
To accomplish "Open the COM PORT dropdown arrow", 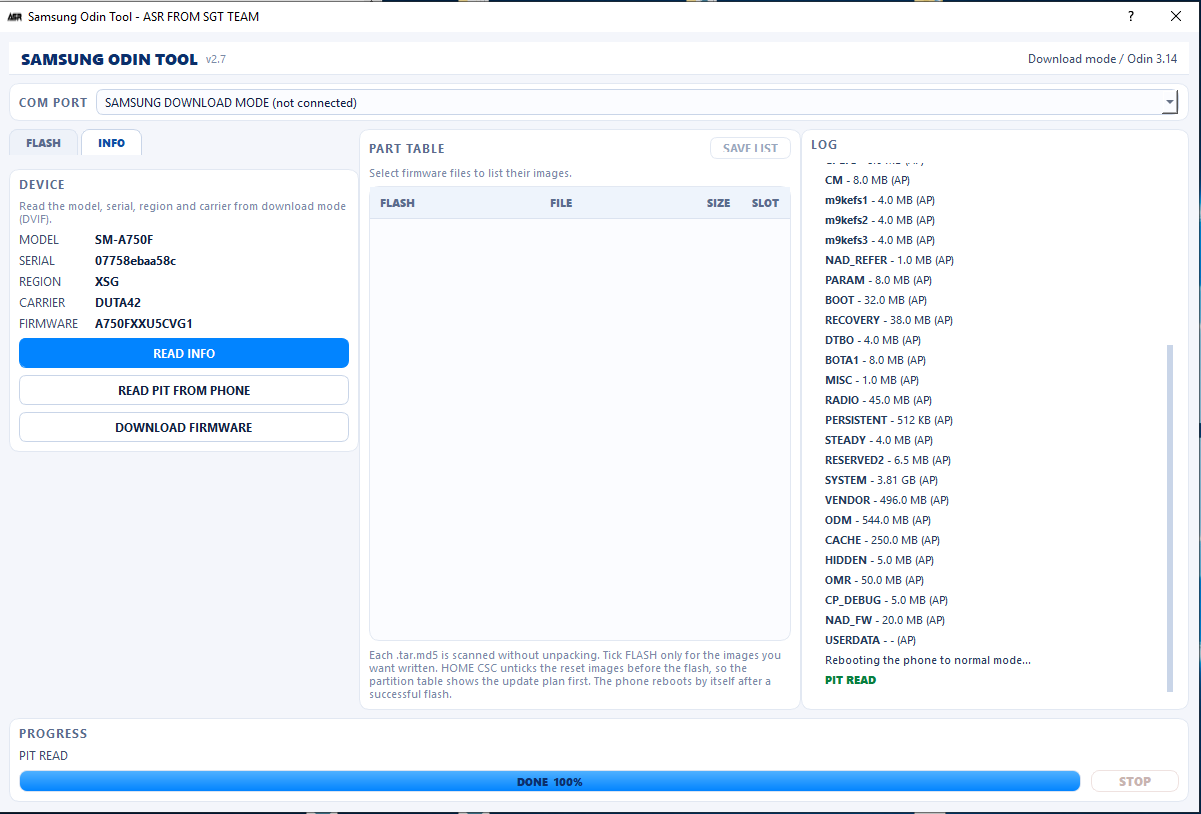I will [x=1170, y=102].
